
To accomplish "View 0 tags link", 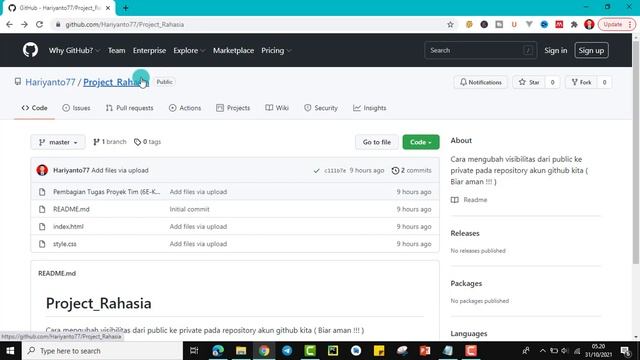I will (147, 142).
